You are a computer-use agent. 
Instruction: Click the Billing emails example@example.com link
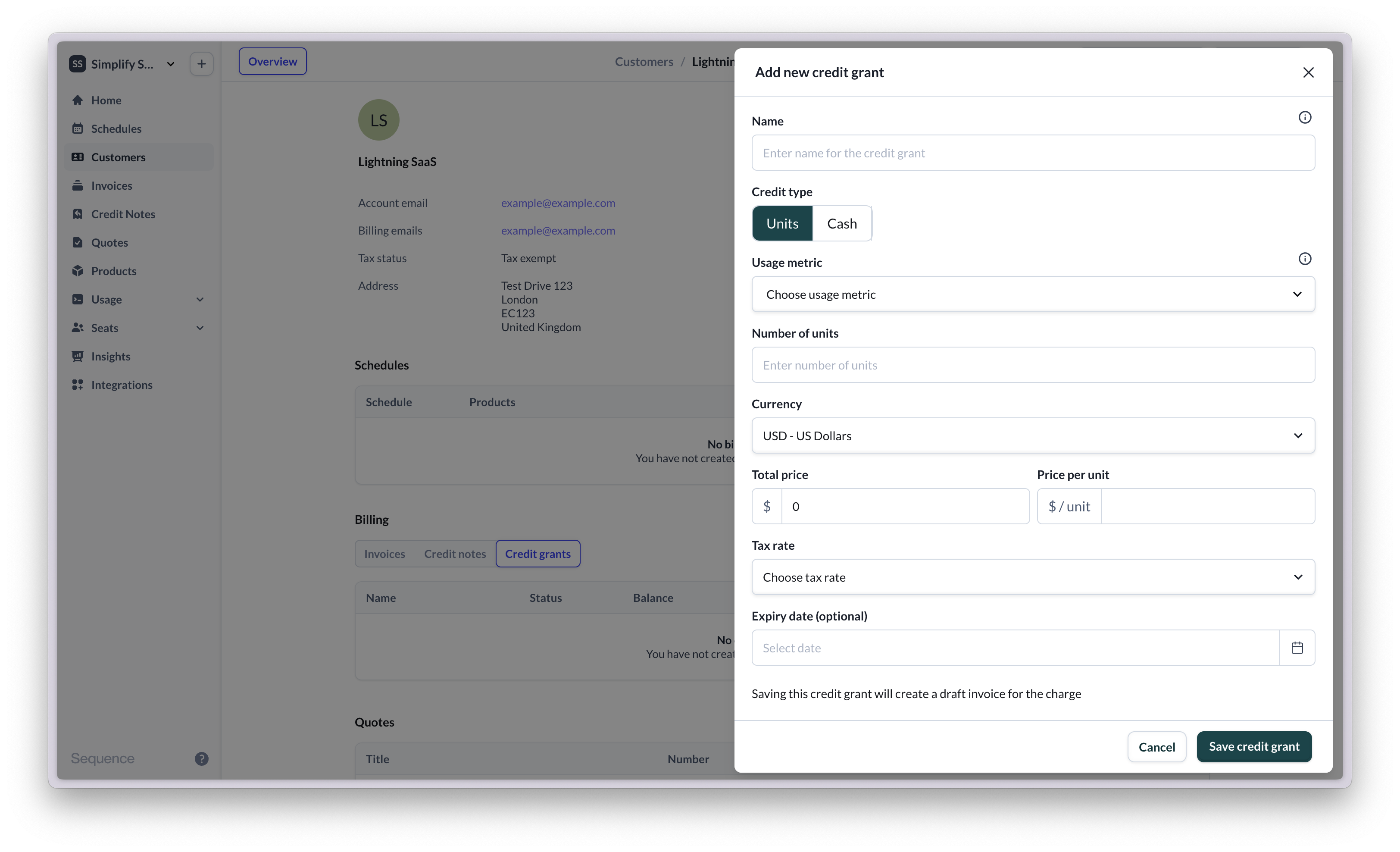pos(558,230)
